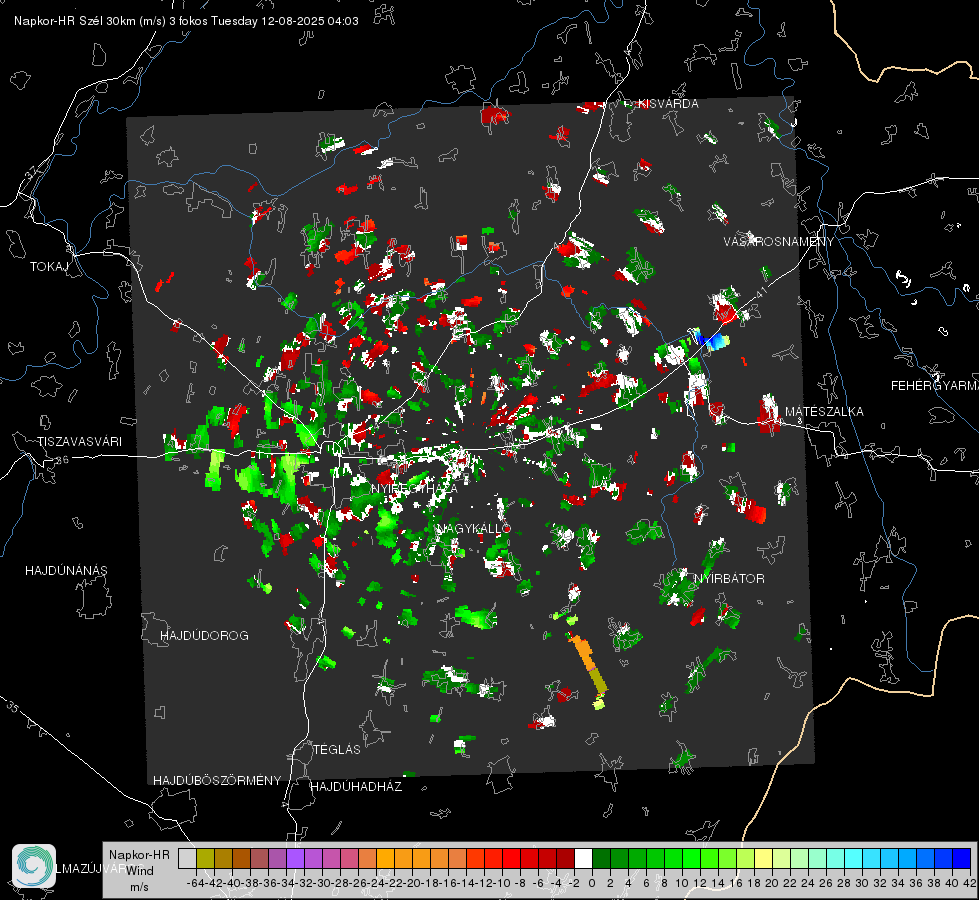This screenshot has width=979, height=900.
Task: Select the yellow 18 to 20 legend swatch
Action: pyautogui.click(x=764, y=858)
